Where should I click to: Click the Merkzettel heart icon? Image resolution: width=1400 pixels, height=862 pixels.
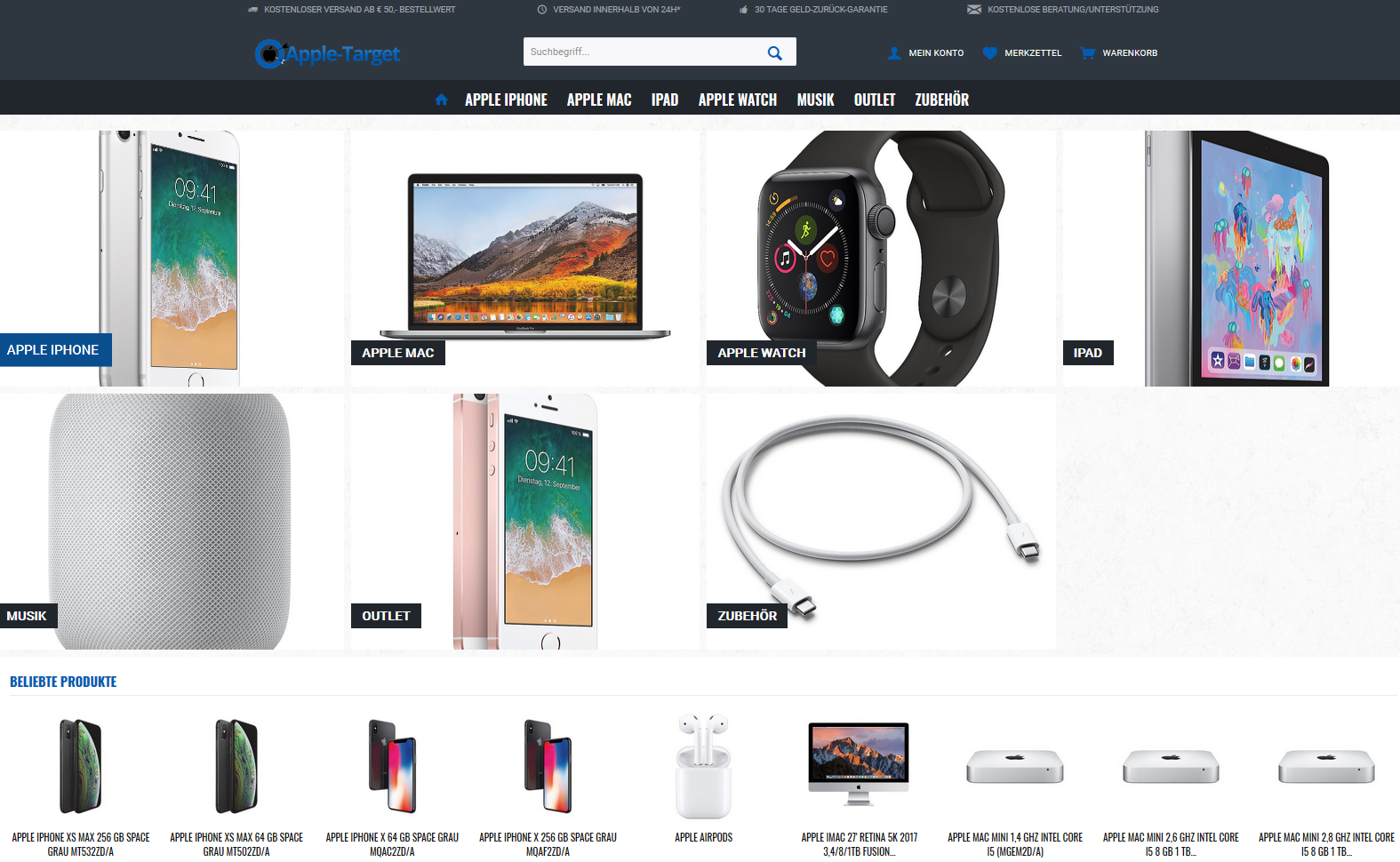point(989,53)
